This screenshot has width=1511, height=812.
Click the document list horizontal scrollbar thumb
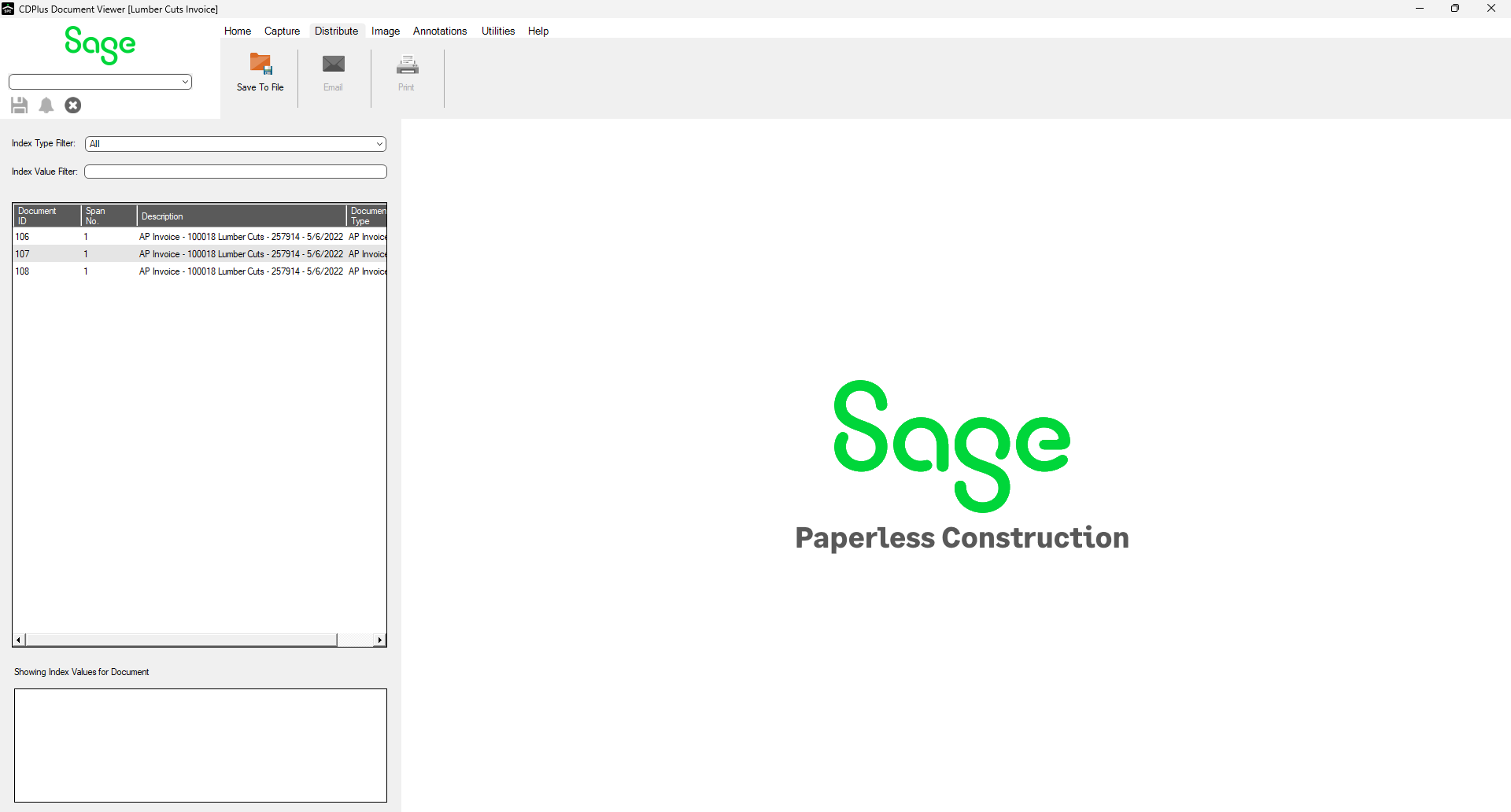(x=181, y=640)
